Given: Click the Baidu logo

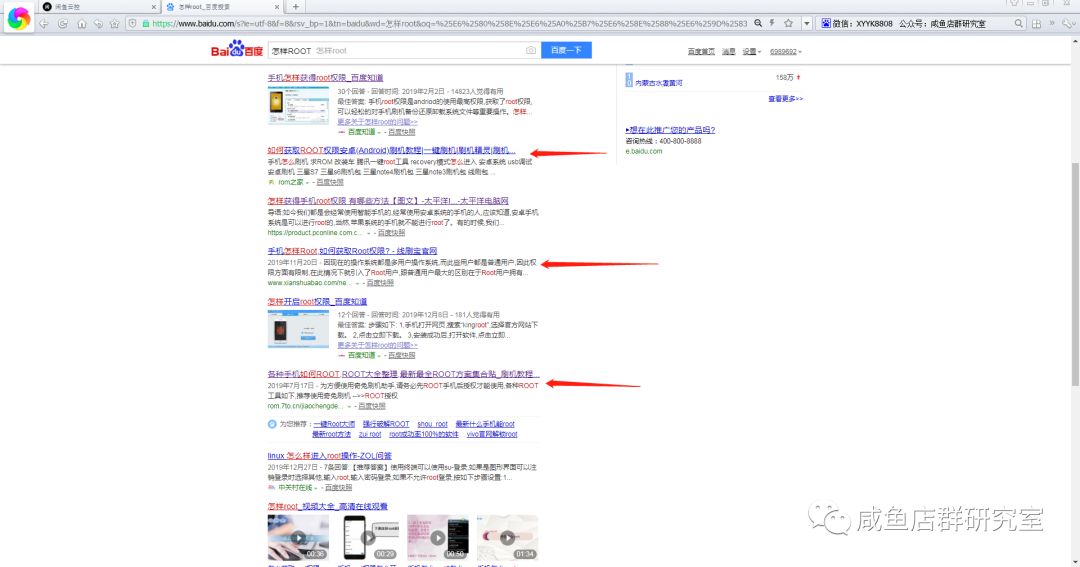Looking at the screenshot, I should point(236,50).
